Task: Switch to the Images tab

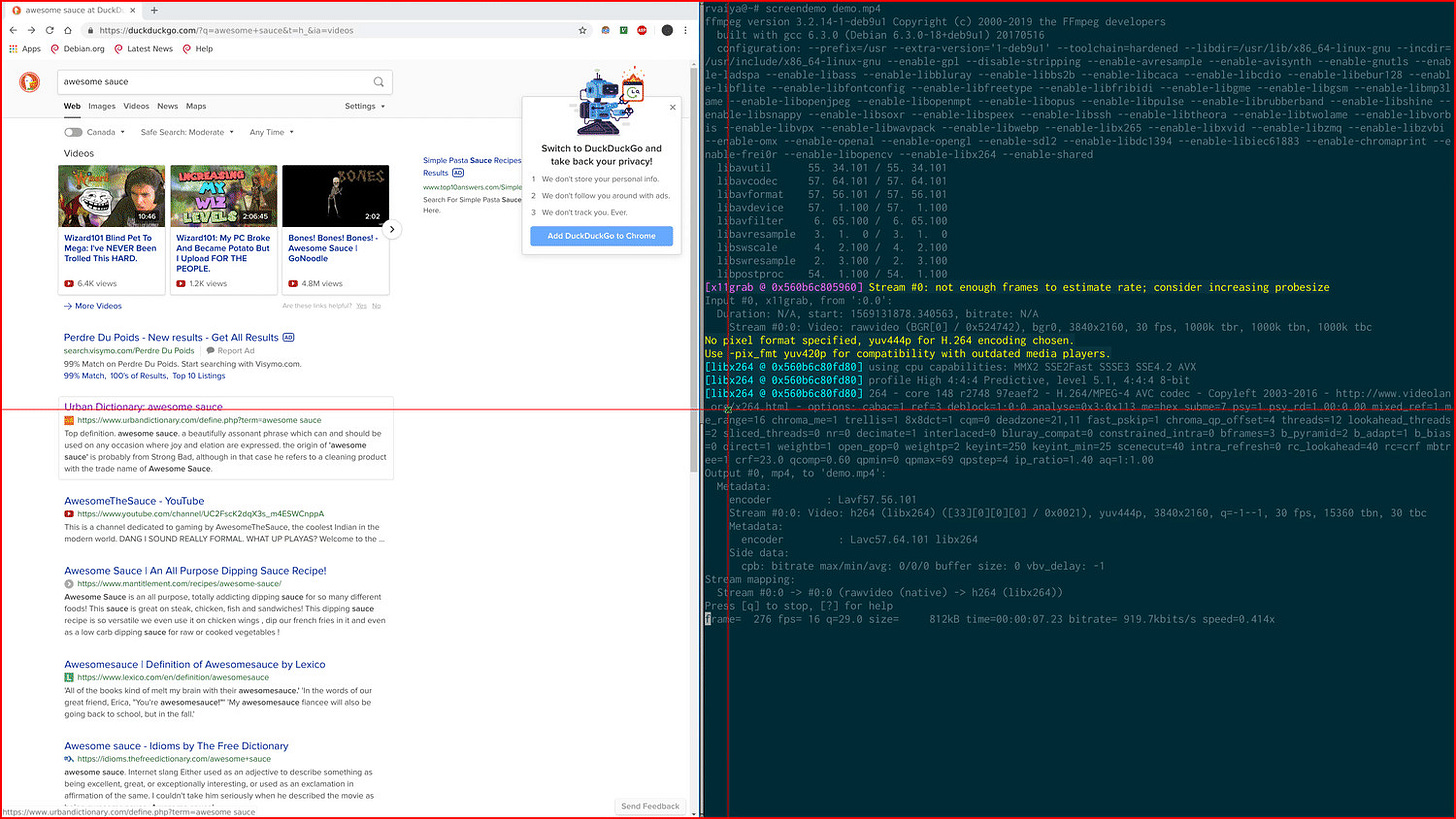Action: pos(101,106)
